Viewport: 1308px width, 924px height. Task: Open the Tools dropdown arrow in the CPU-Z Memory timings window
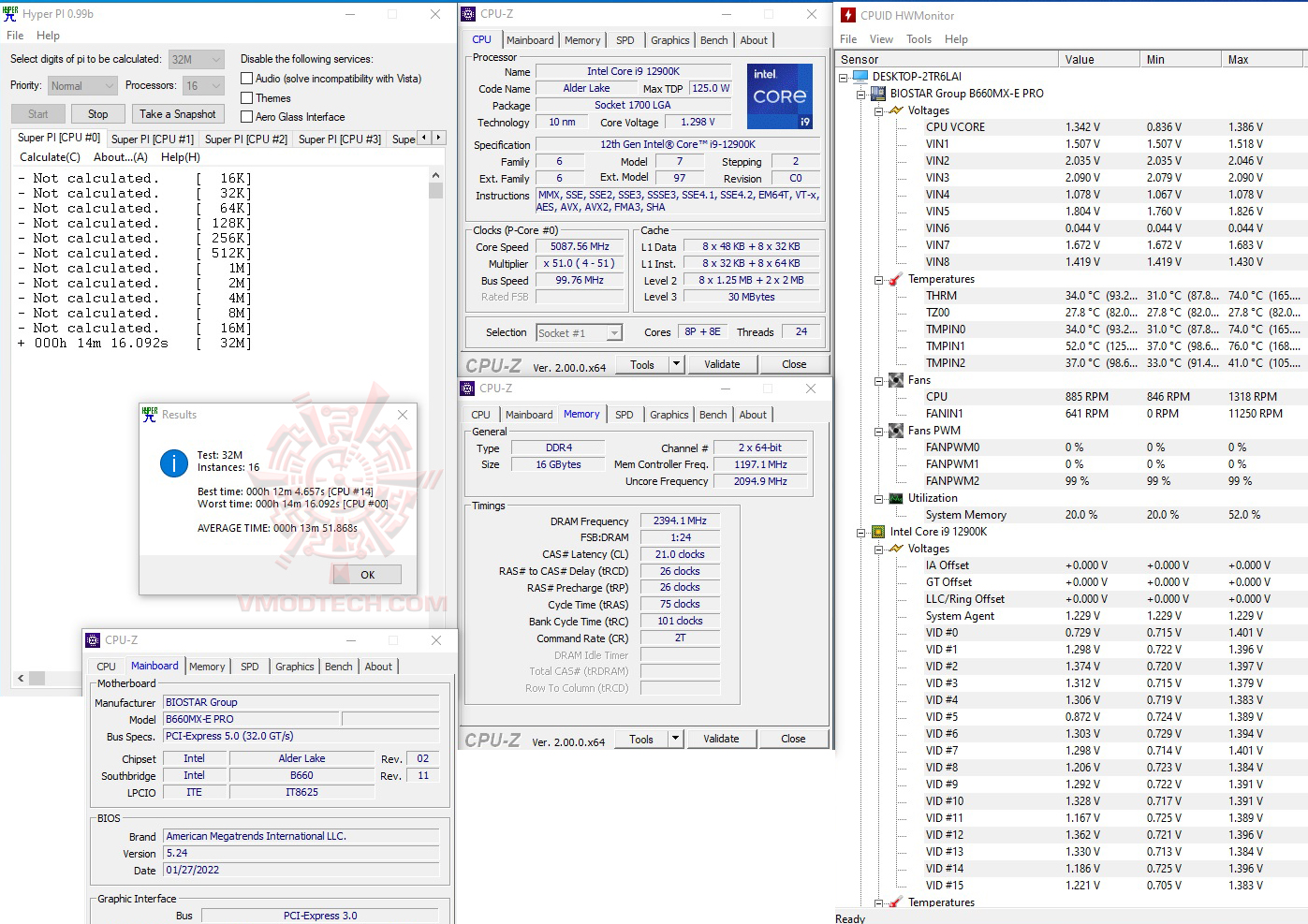(x=675, y=739)
